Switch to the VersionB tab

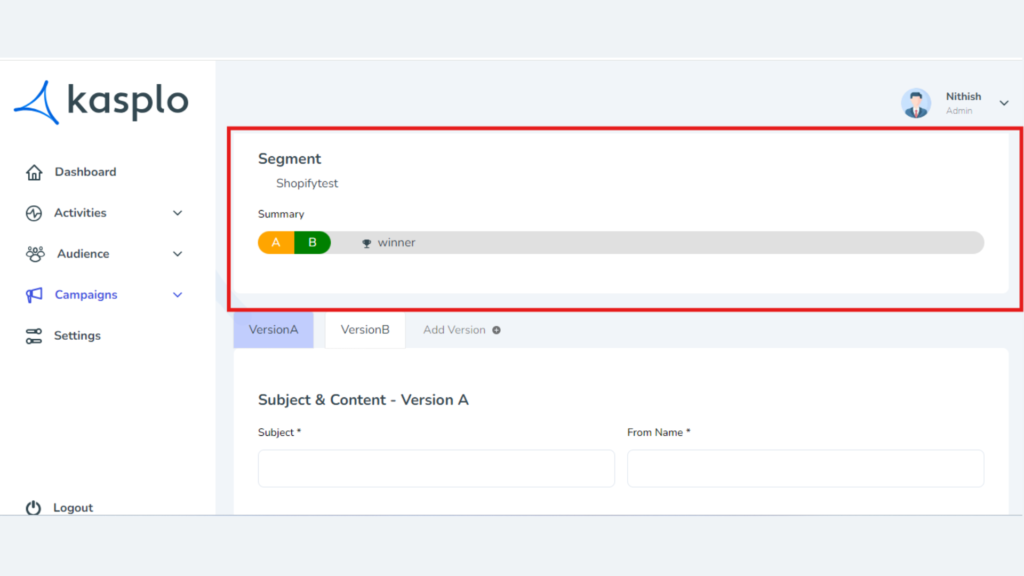pos(365,330)
